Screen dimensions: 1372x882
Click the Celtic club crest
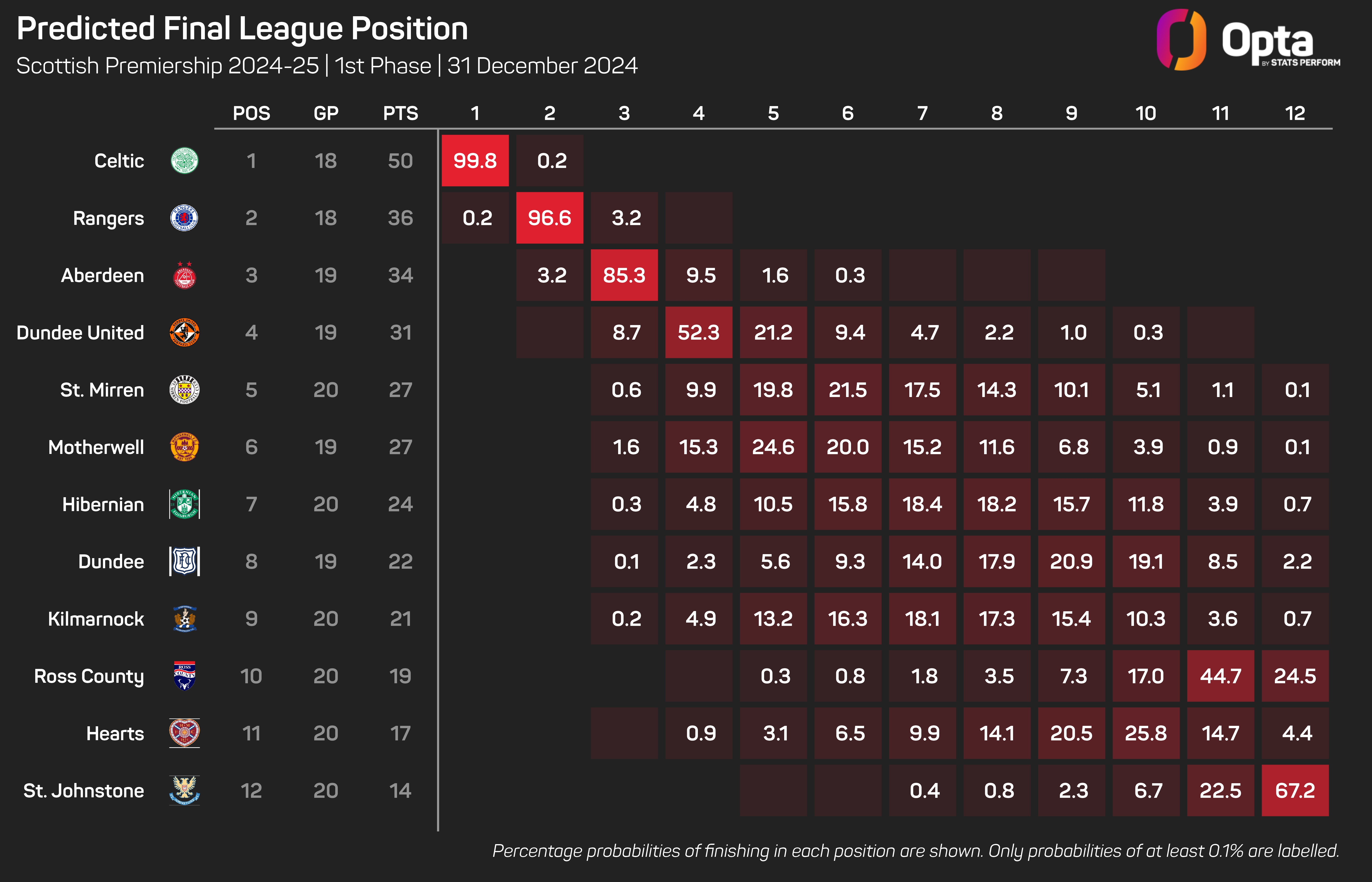[184, 160]
